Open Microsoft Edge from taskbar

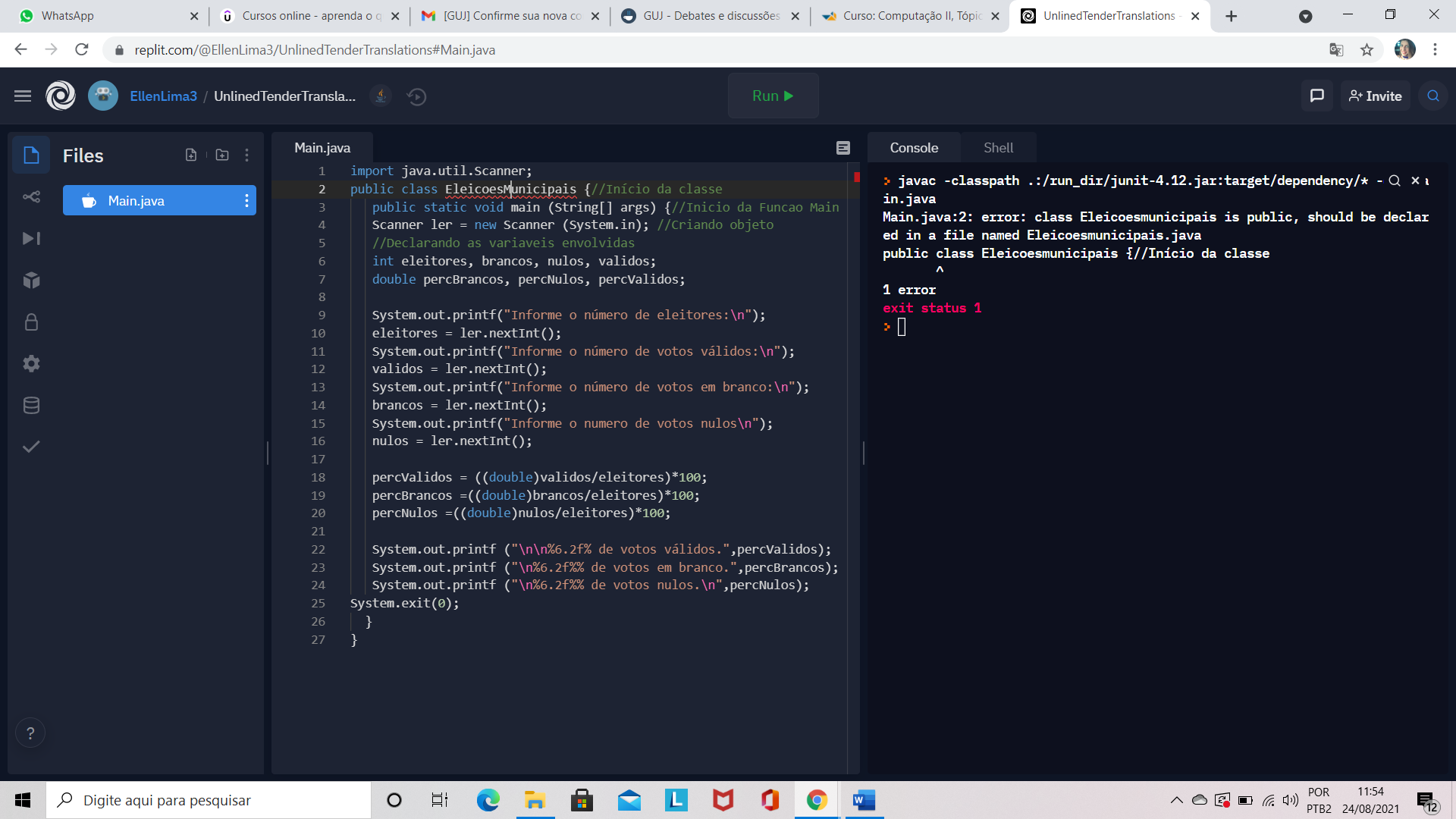click(x=488, y=800)
